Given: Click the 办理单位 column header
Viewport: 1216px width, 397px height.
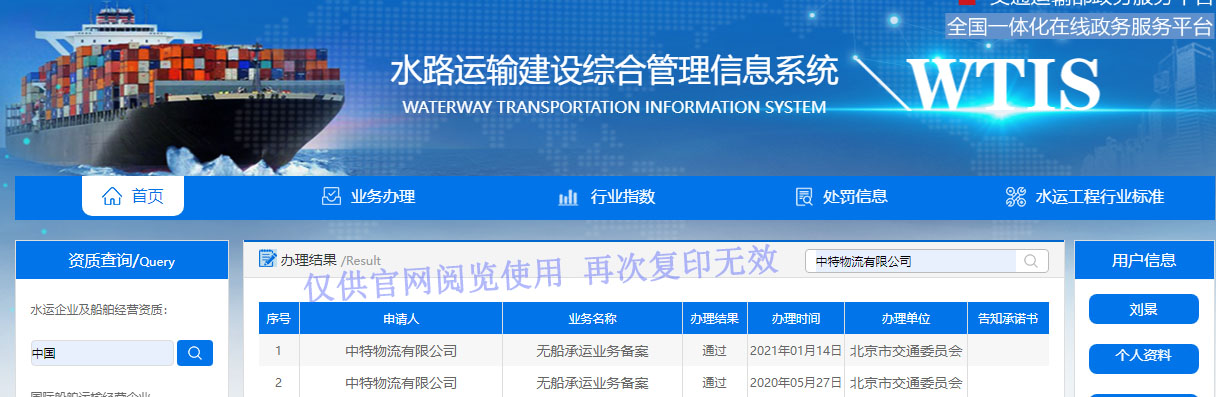Looking at the screenshot, I should coord(906,319).
